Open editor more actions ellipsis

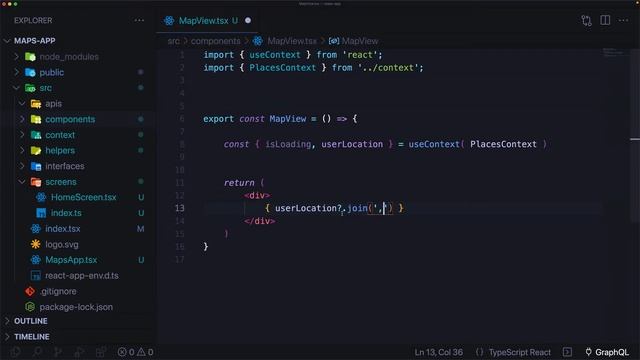[623, 20]
